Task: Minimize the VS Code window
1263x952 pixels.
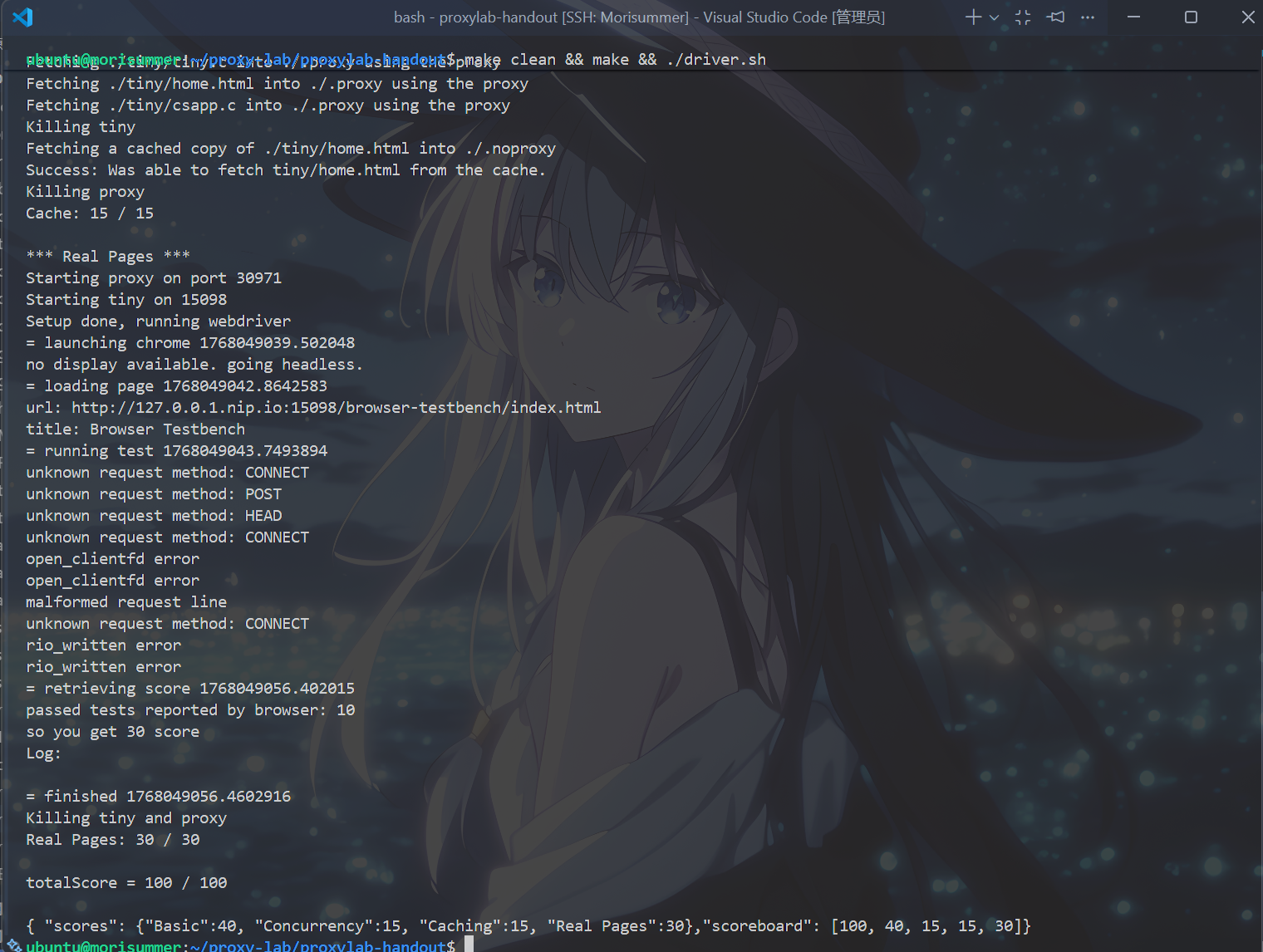Action: 1133,17
